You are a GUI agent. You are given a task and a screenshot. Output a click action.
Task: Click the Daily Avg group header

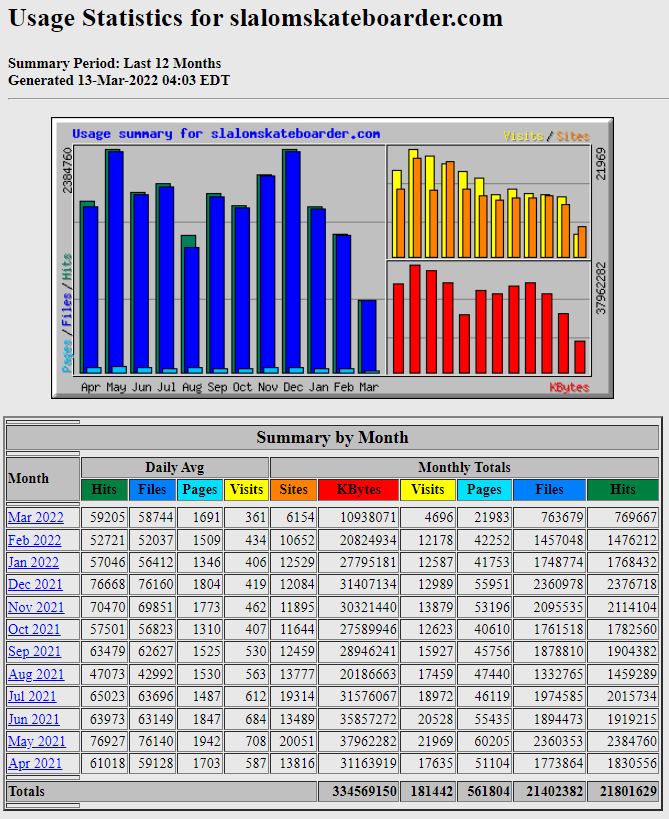(x=174, y=467)
